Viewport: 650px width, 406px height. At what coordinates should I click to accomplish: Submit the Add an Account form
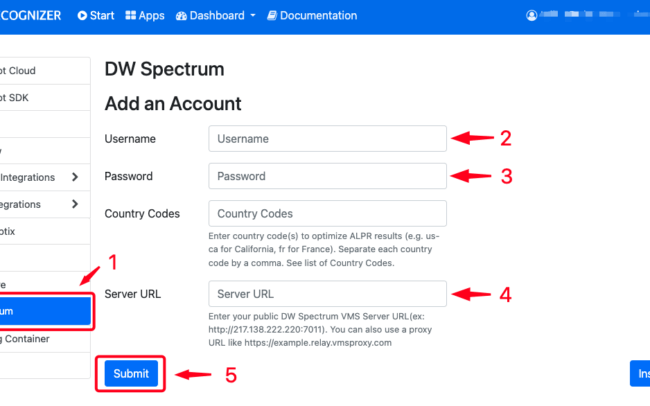coord(131,374)
